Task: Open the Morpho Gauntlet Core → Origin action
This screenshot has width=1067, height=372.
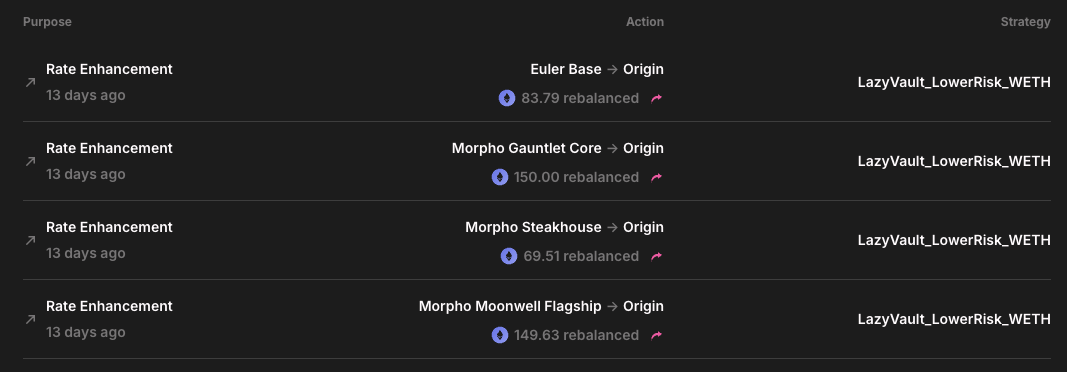Action: 558,148
